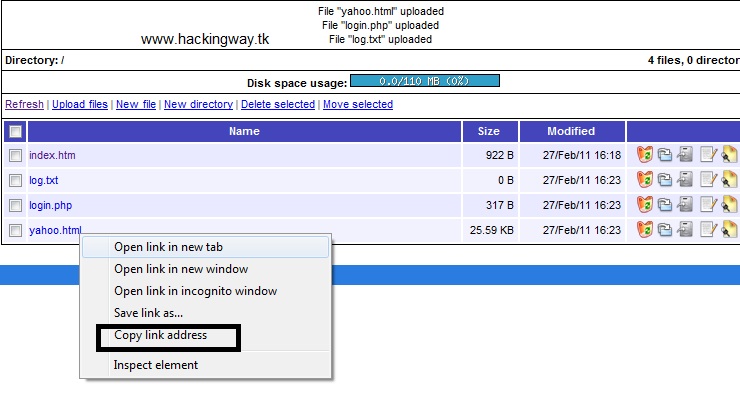The image size is (740, 400).
Task: Click Save link as... in the context menu
Action: click(x=205, y=313)
